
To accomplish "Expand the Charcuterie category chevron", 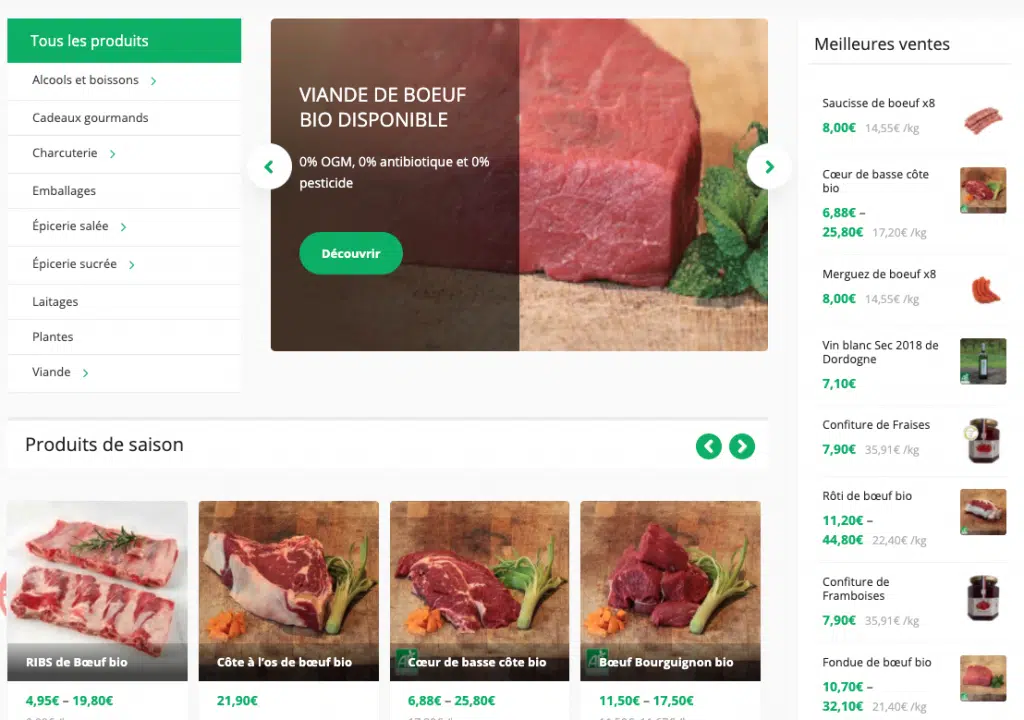I will click(113, 154).
